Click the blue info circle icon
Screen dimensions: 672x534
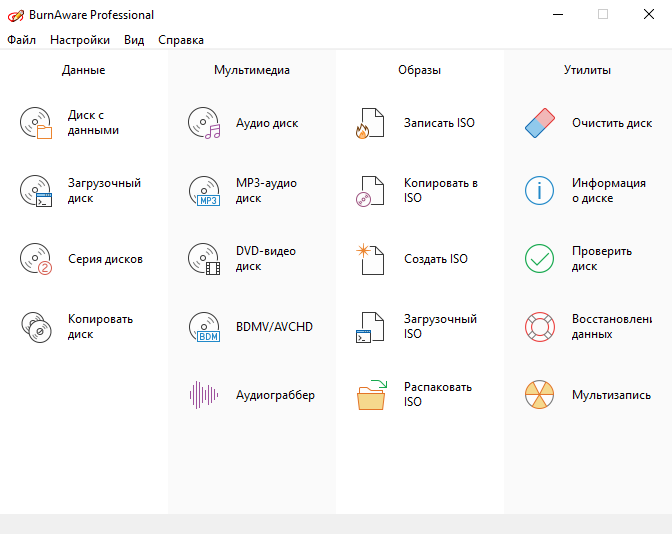coord(540,191)
